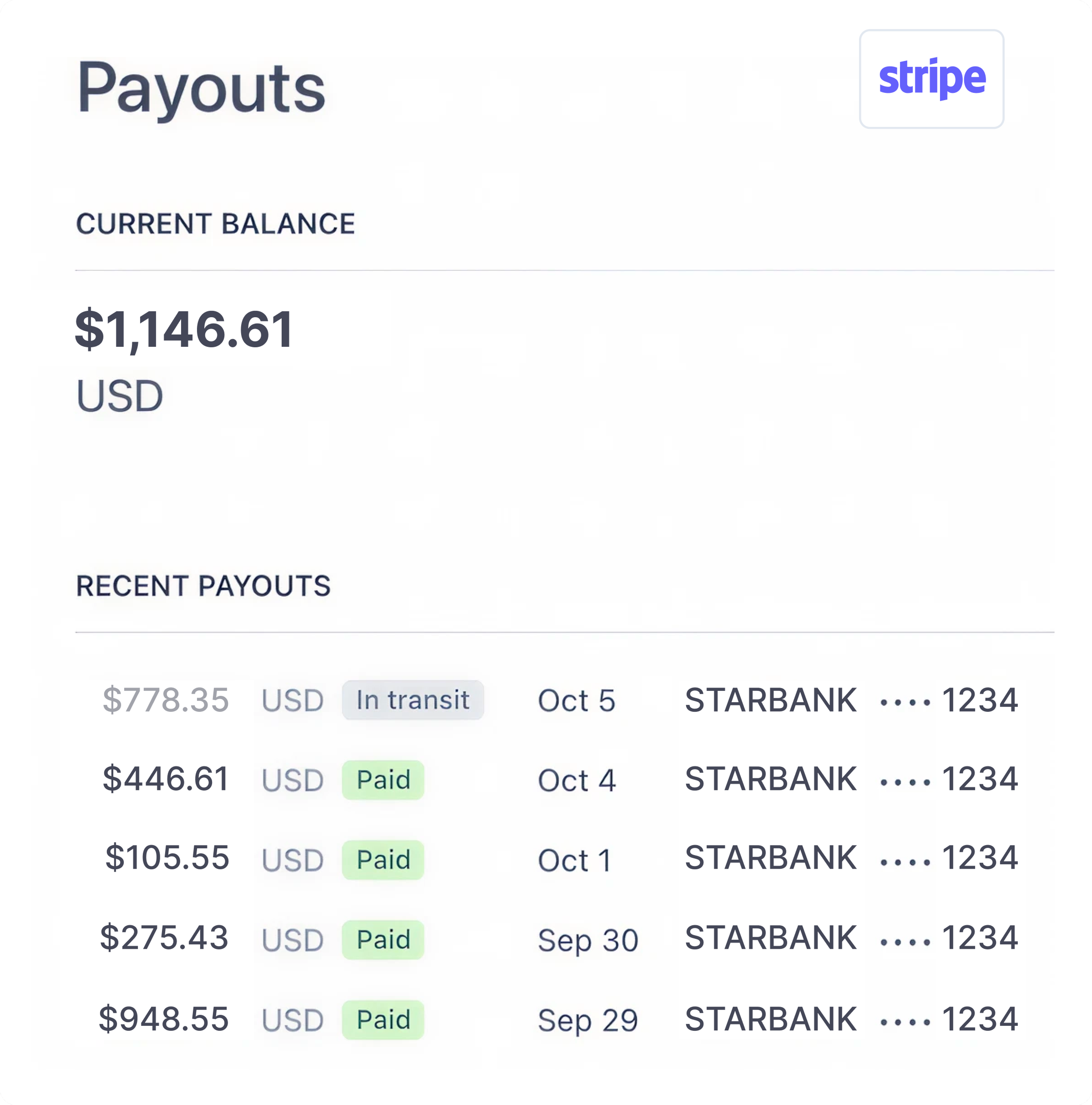Open the $446.61 payout
1092x1105 pixels.
coord(166,779)
